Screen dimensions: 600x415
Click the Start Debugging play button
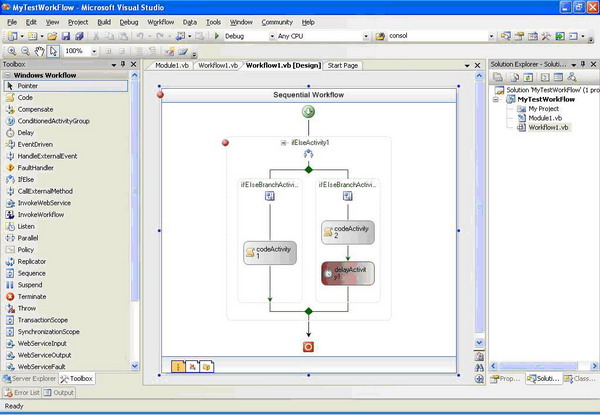(217, 36)
